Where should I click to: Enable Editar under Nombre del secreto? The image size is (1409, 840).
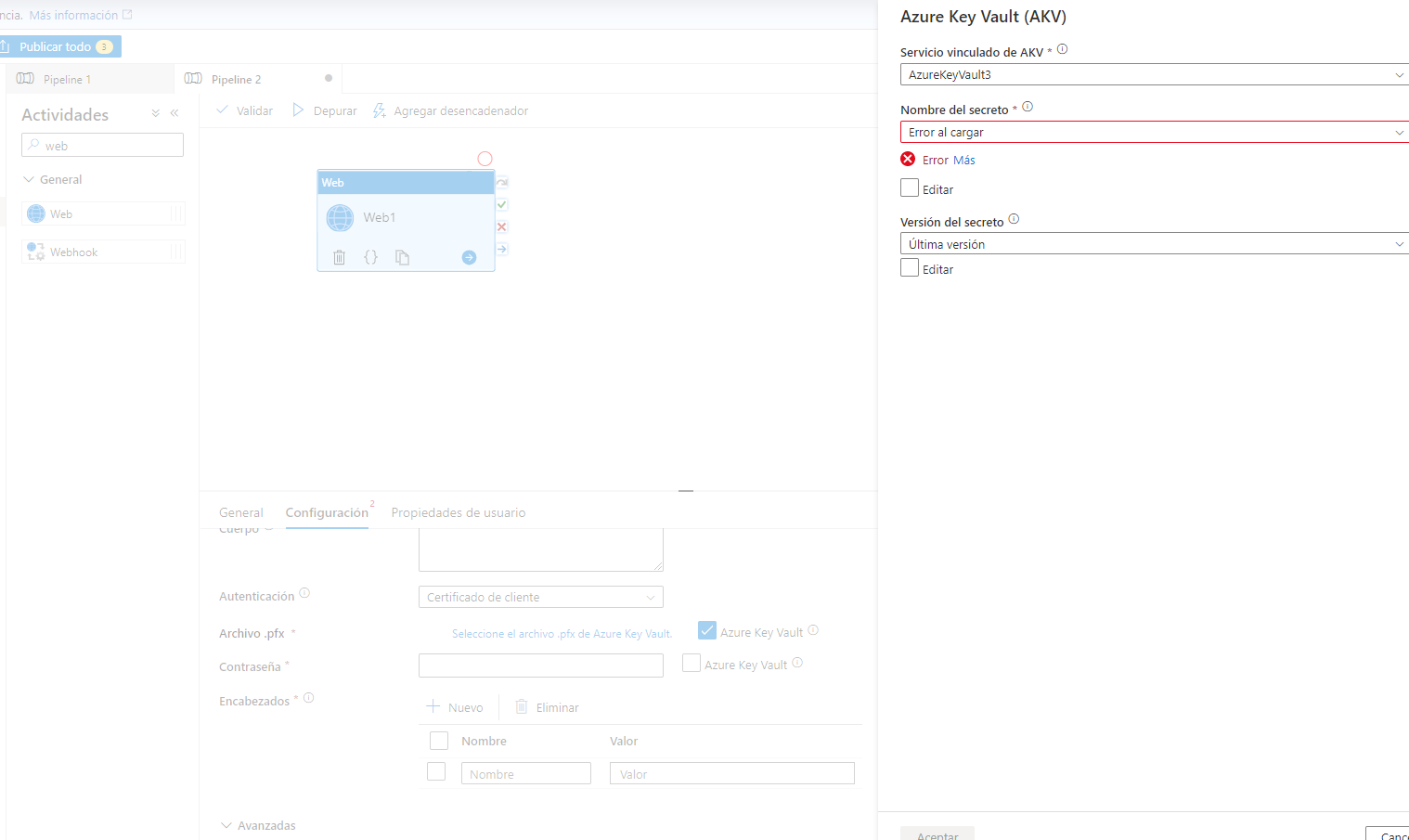[x=910, y=187]
